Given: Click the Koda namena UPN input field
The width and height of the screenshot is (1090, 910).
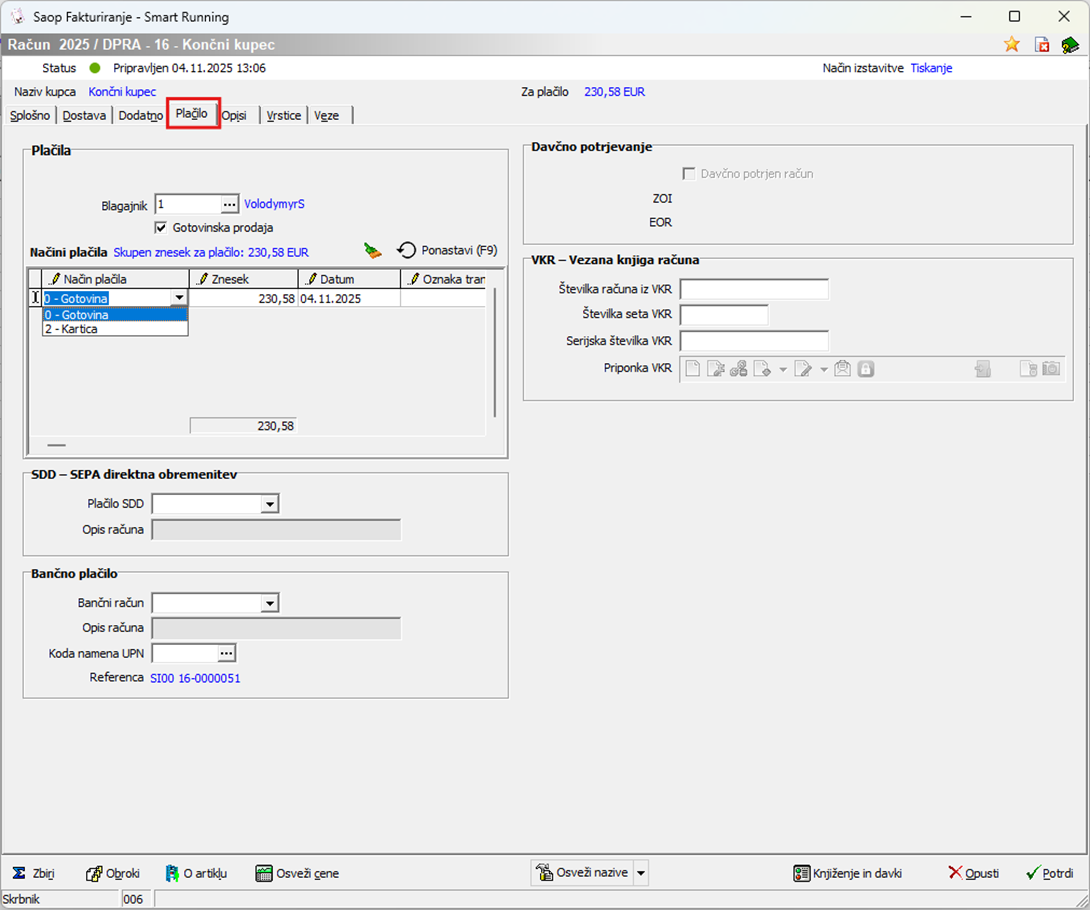Looking at the screenshot, I should (x=185, y=653).
